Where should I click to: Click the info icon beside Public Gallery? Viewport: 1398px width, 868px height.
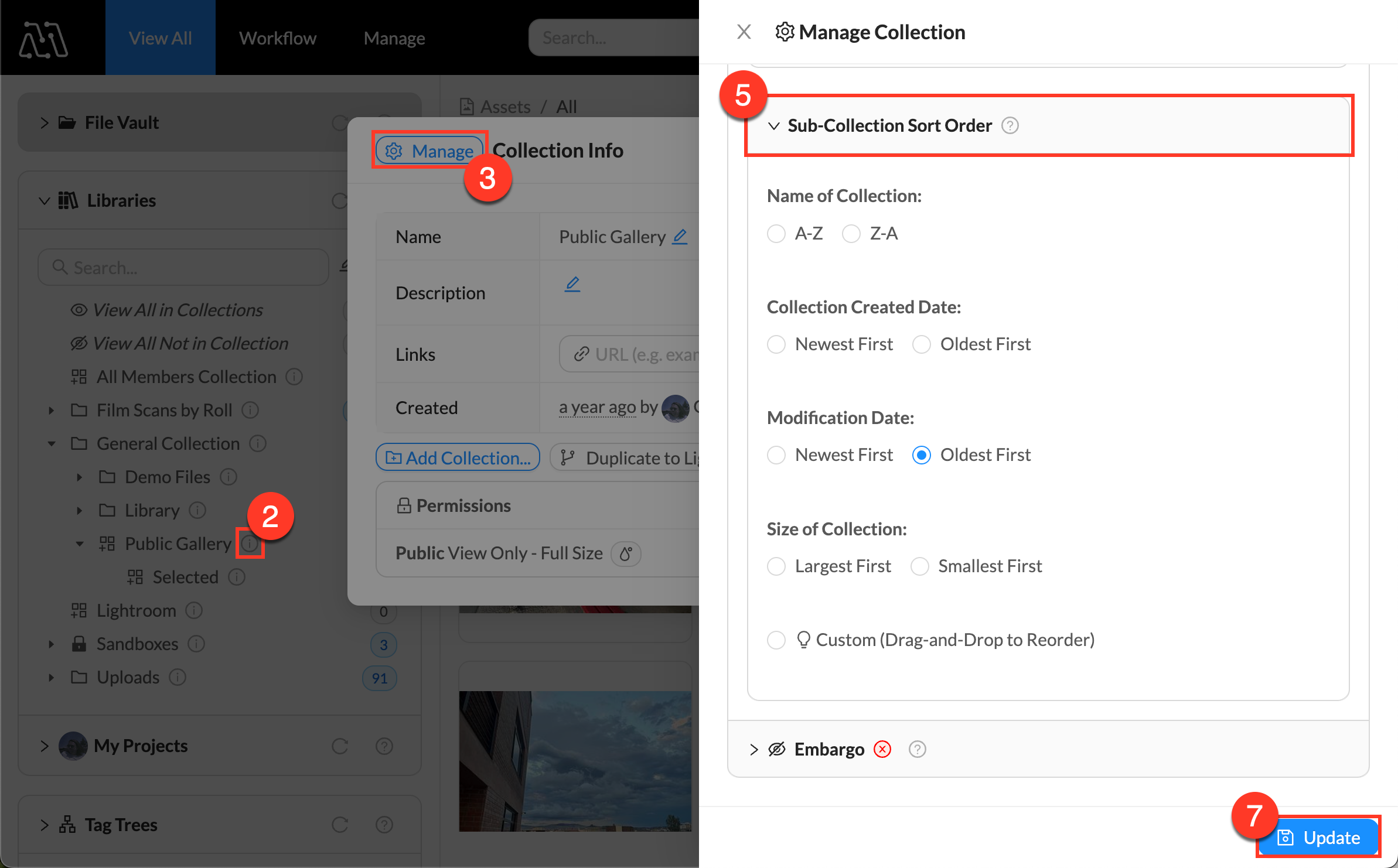pyautogui.click(x=250, y=544)
